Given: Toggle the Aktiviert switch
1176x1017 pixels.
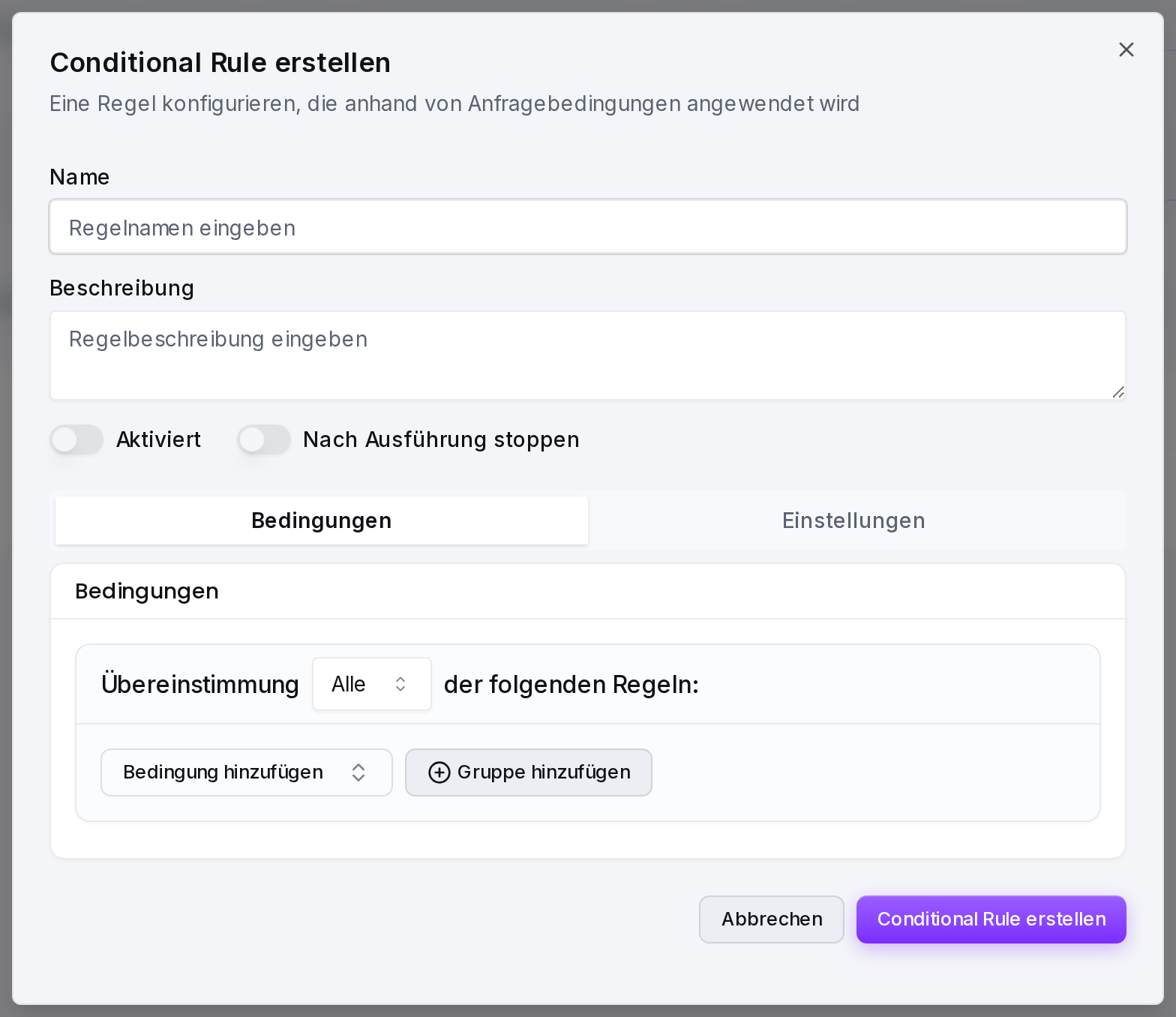Looking at the screenshot, I should pyautogui.click(x=76, y=439).
